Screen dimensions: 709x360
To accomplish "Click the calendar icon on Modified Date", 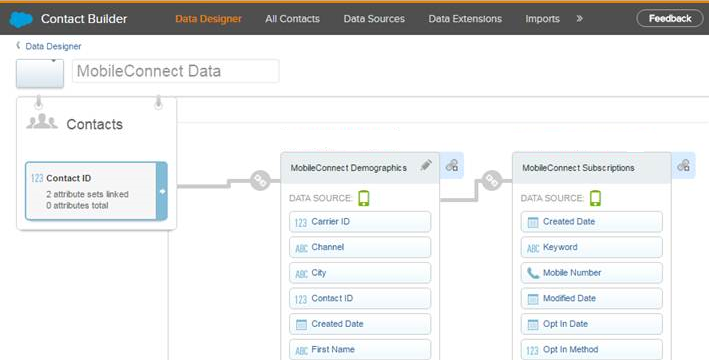I will [533, 299].
